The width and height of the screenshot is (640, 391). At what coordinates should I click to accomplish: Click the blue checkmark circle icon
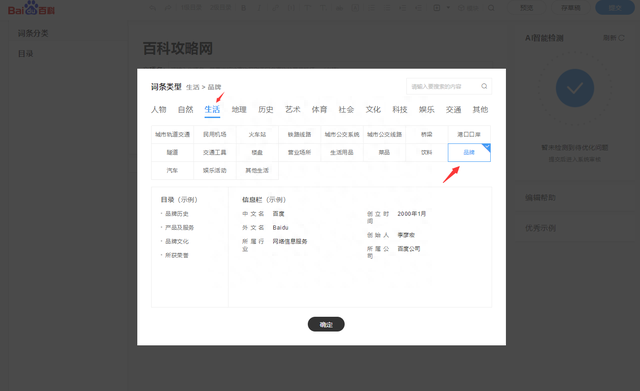click(x=575, y=88)
